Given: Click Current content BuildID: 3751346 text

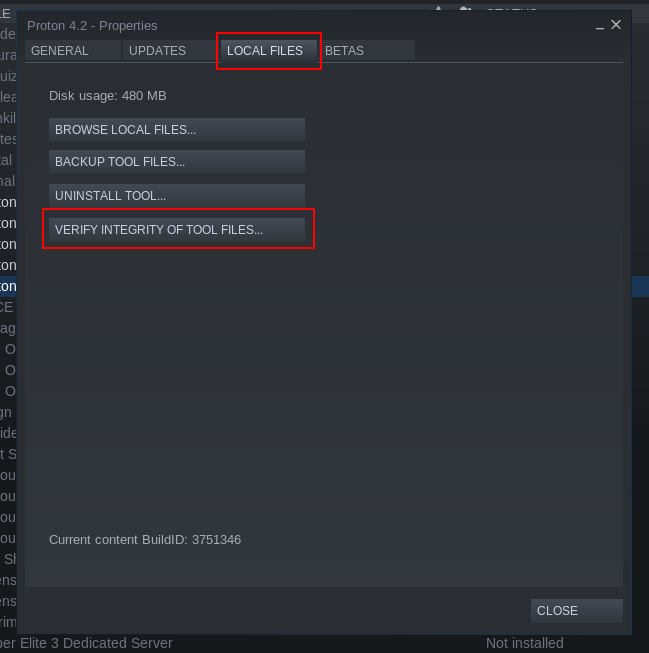Looking at the screenshot, I should tap(145, 540).
